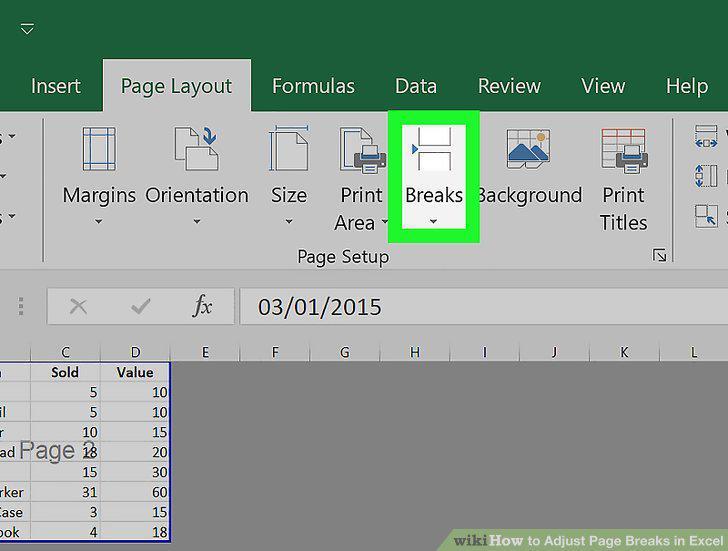
Task: Select column C header
Action: click(x=65, y=352)
